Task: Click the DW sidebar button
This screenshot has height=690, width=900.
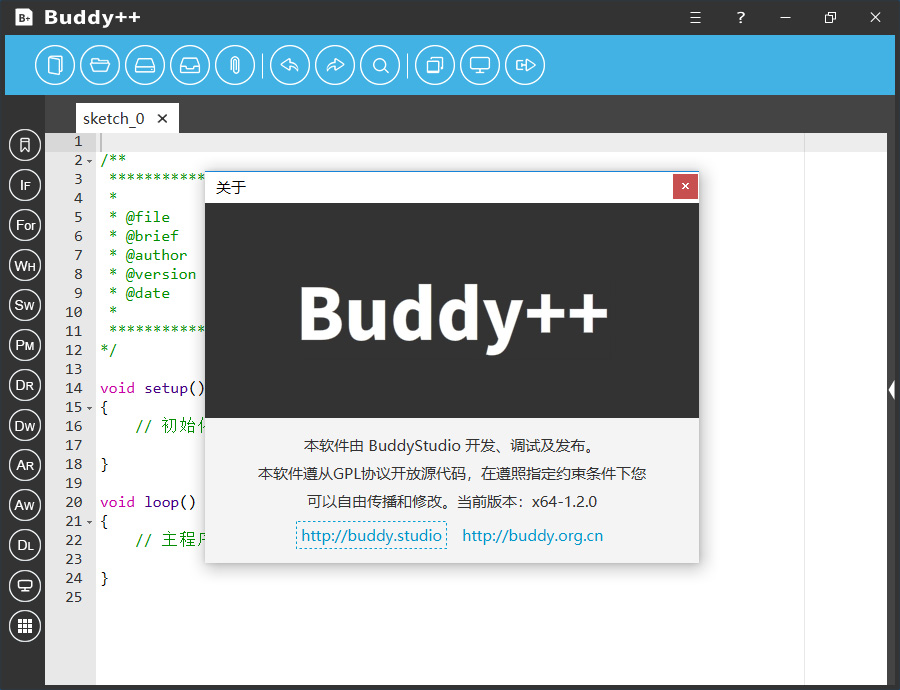Action: point(25,425)
